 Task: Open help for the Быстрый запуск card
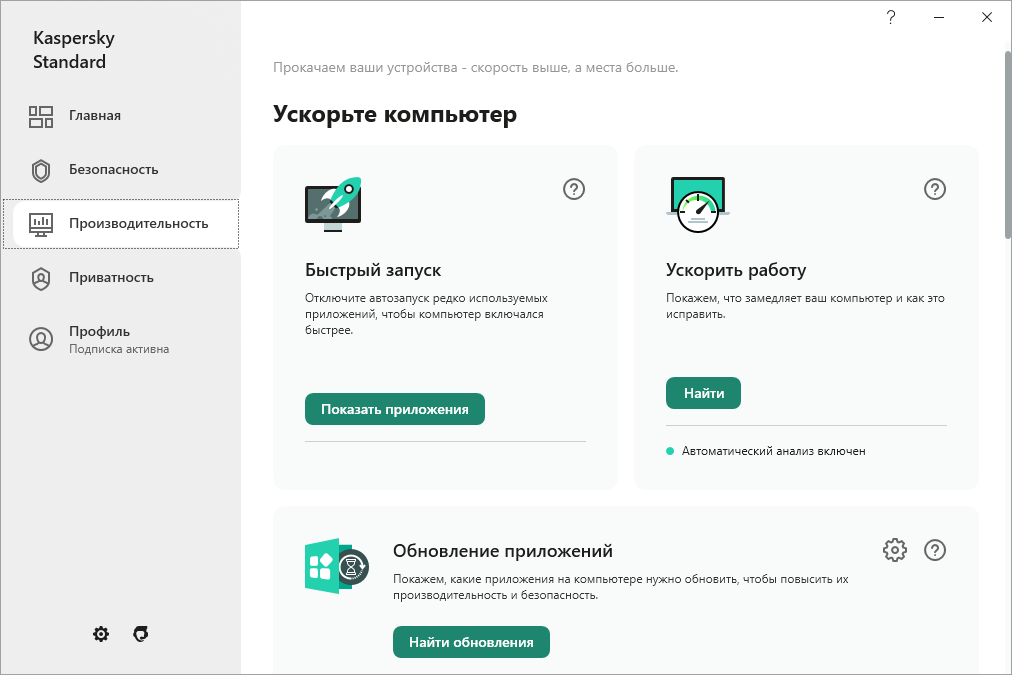(574, 189)
